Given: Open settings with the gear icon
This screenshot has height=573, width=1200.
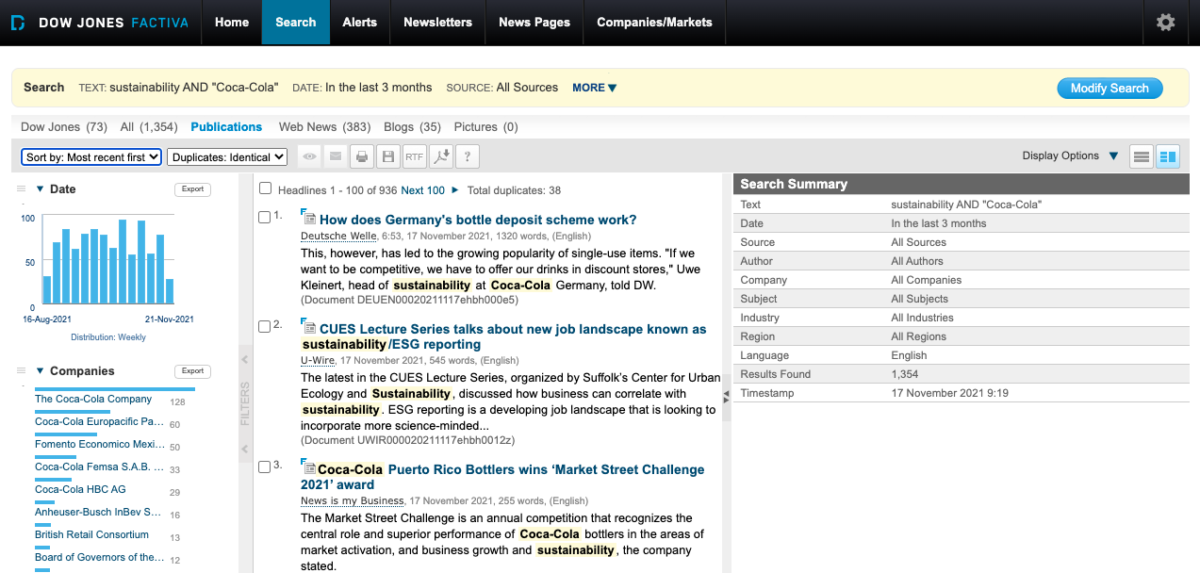Looking at the screenshot, I should click(1165, 22).
